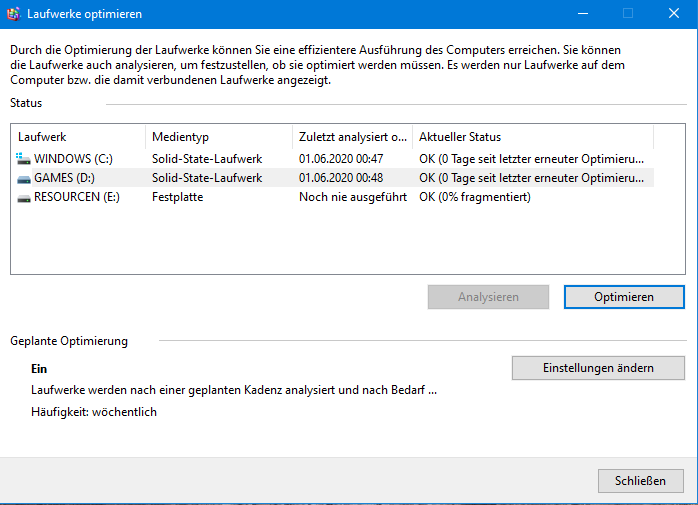This screenshot has width=698, height=505.
Task: Click the GAMES (D:) drive icon
Action: pos(24,179)
